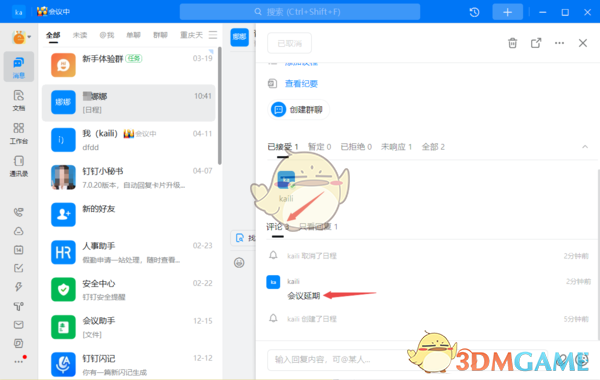Open the Workbench (工作台) sidebar section
Viewport: 600px width, 380px height.
(x=19, y=133)
